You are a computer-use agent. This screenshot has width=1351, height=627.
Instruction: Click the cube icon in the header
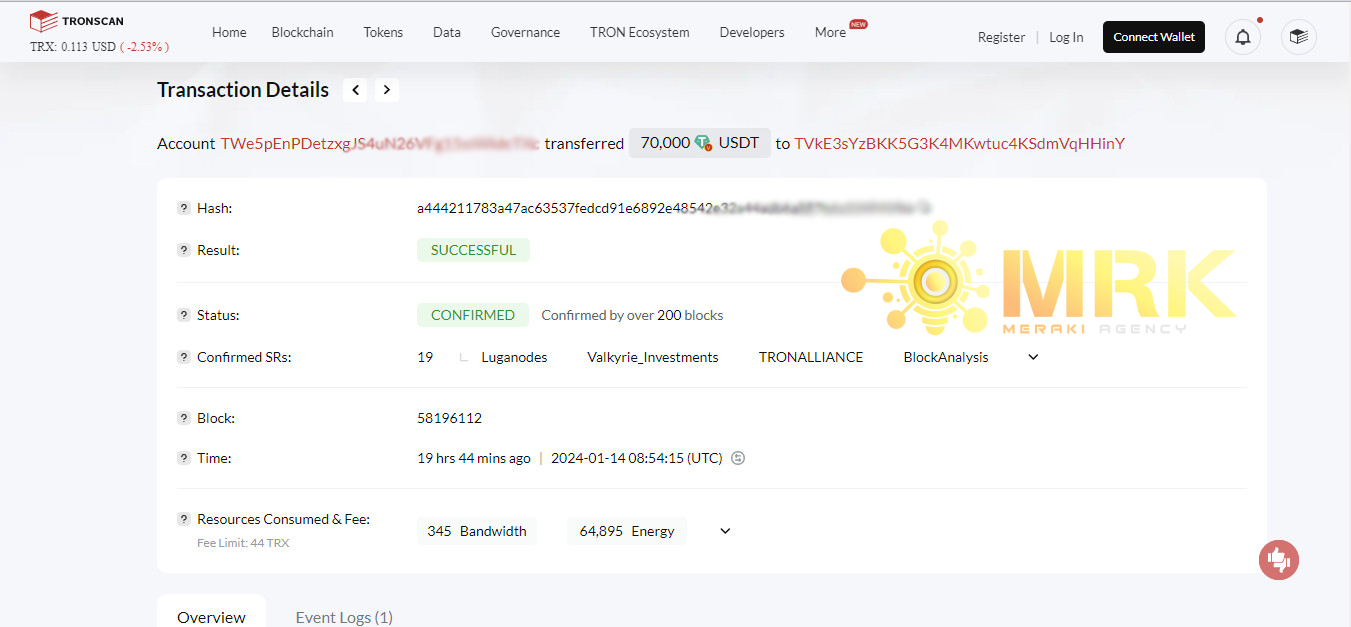tap(1299, 37)
